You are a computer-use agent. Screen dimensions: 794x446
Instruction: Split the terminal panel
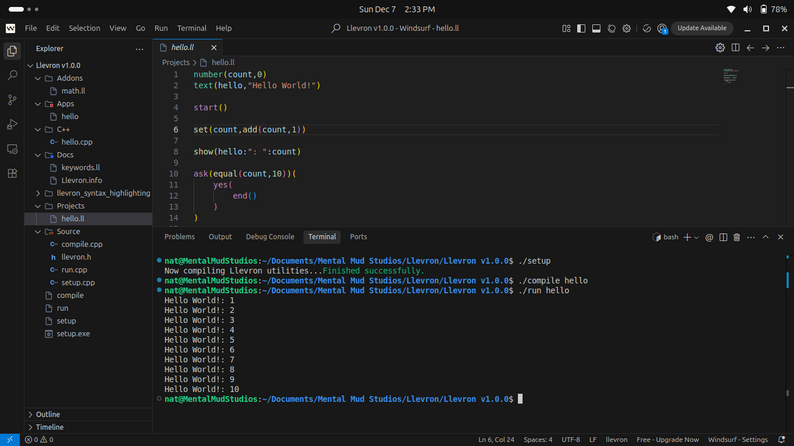coord(723,237)
